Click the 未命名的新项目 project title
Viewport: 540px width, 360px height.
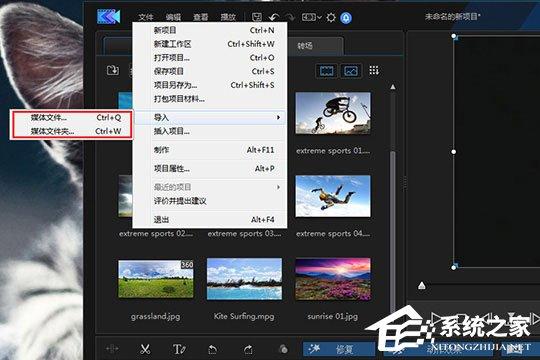pyautogui.click(x=453, y=17)
